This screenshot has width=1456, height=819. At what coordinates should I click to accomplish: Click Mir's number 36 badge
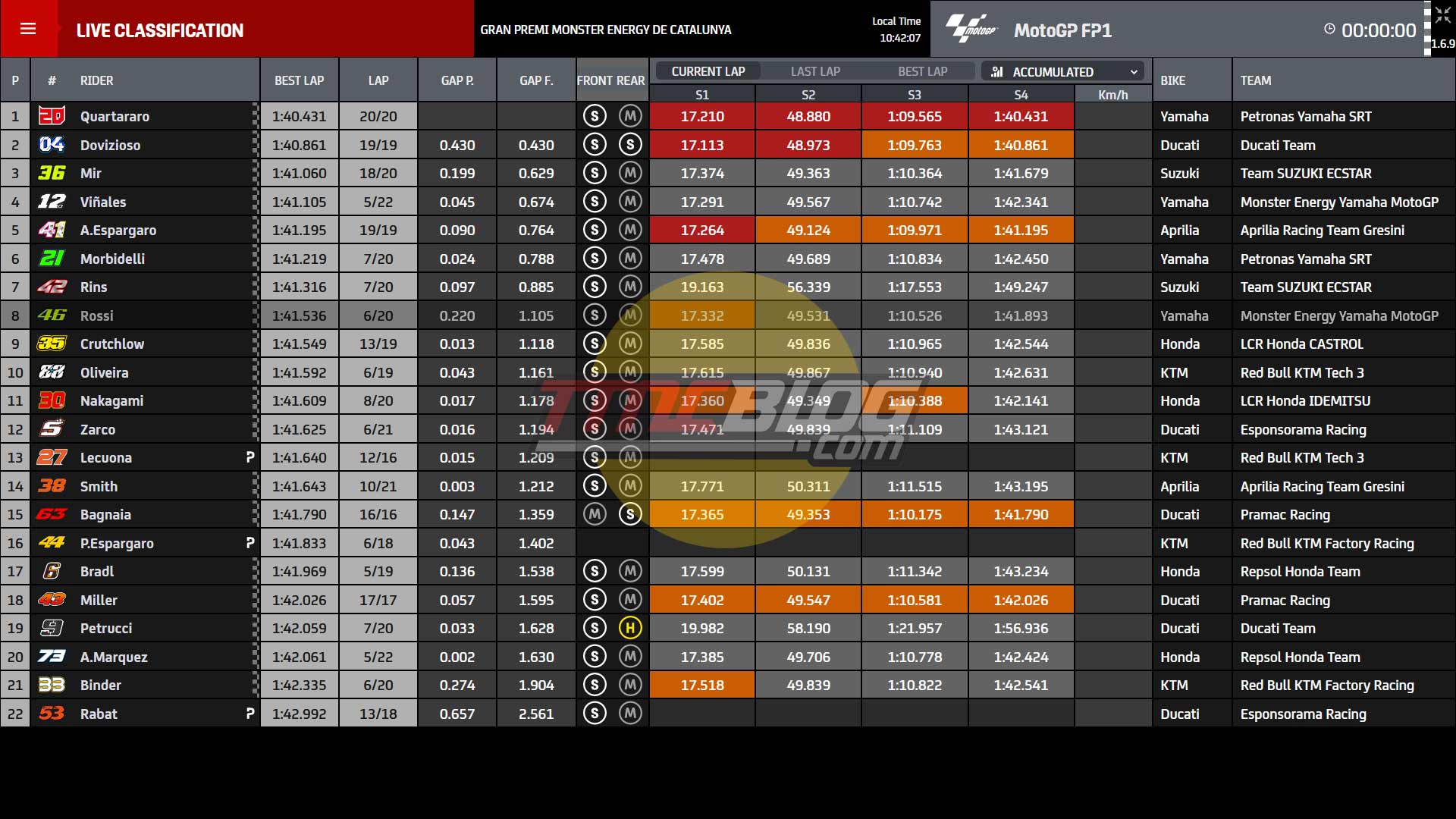click(x=52, y=173)
